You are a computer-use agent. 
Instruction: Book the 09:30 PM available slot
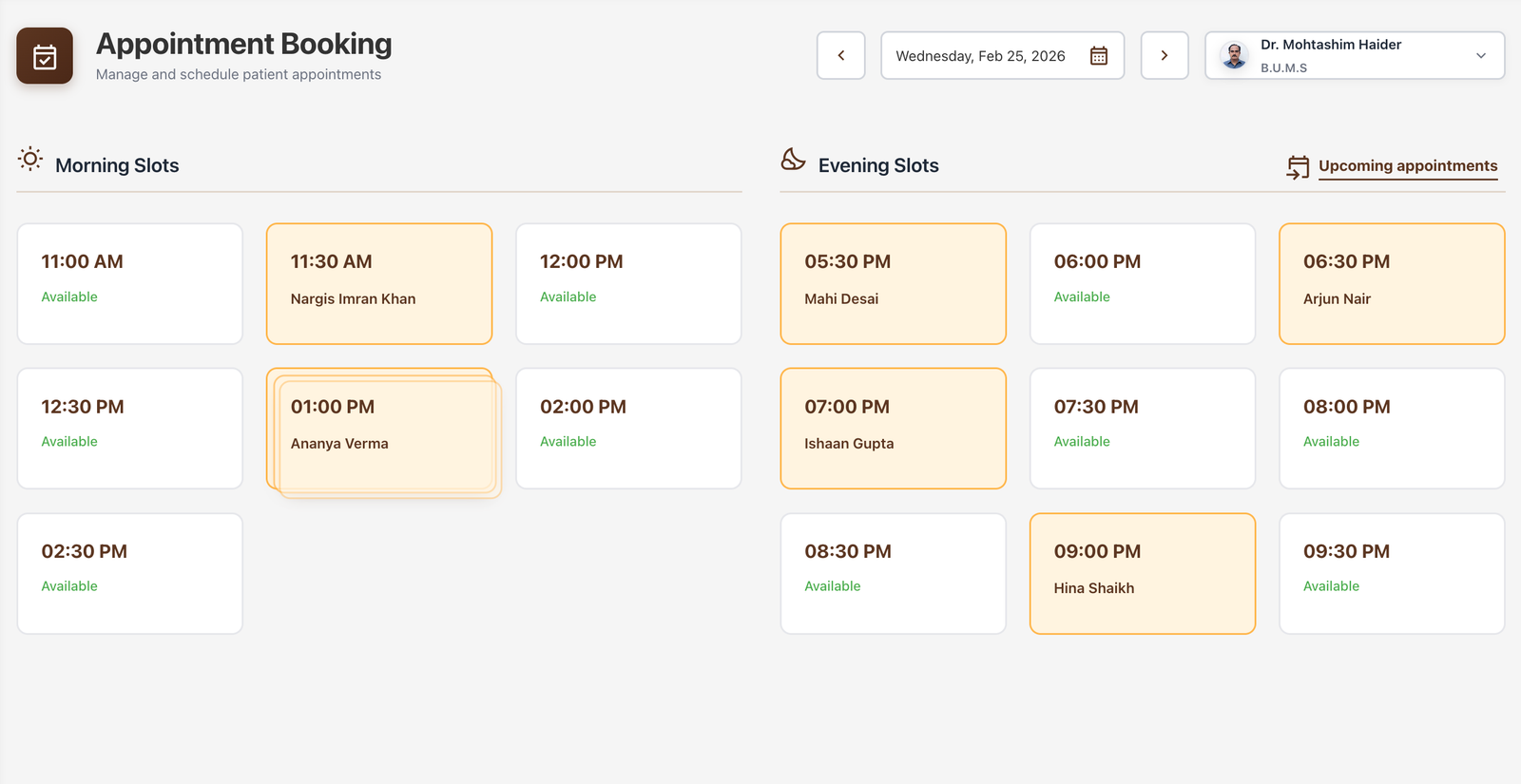1392,574
